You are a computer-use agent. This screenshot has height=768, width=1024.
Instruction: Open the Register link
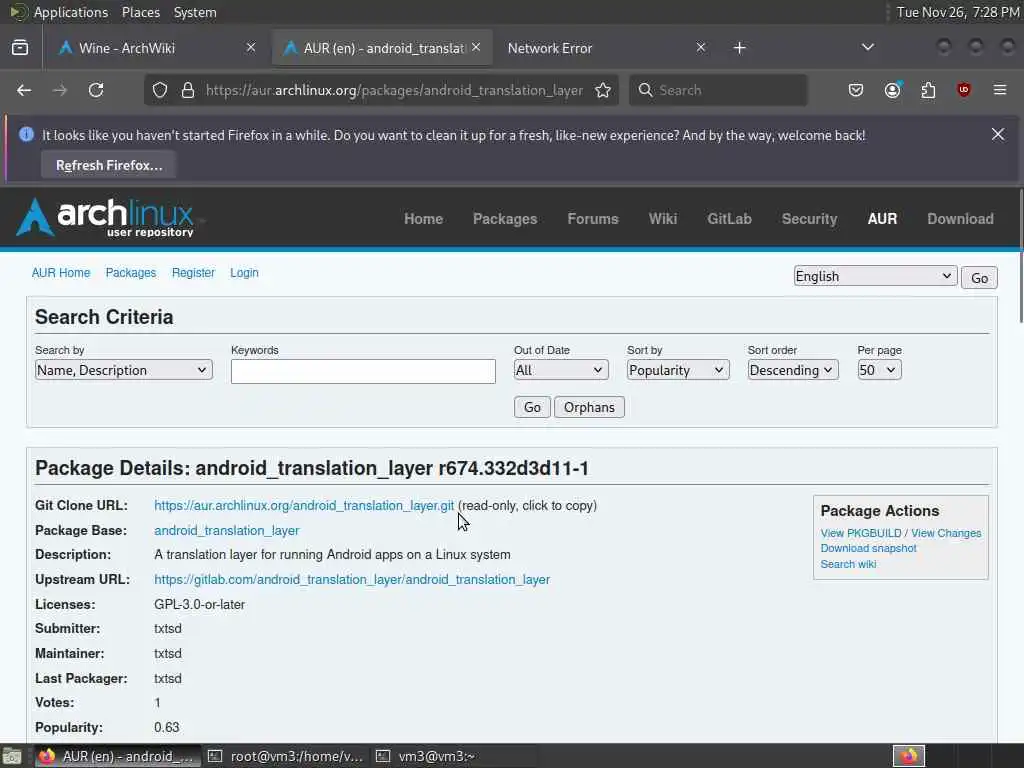[193, 272]
